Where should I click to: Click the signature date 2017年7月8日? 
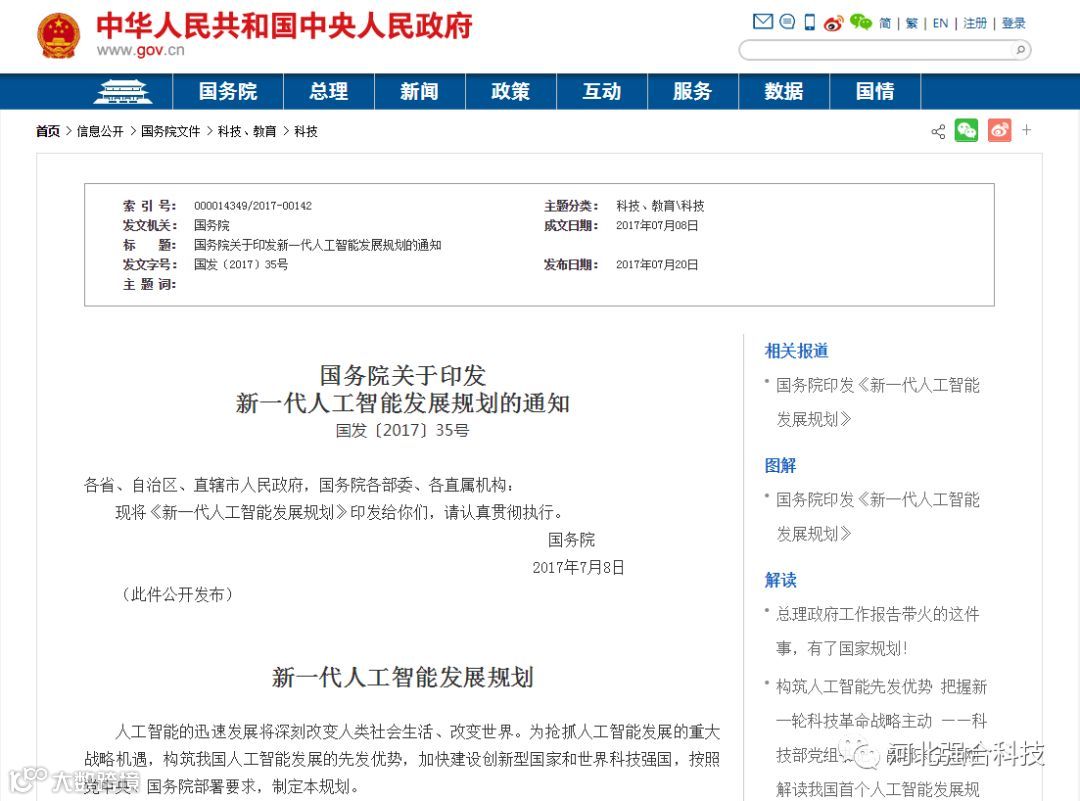coord(579,568)
